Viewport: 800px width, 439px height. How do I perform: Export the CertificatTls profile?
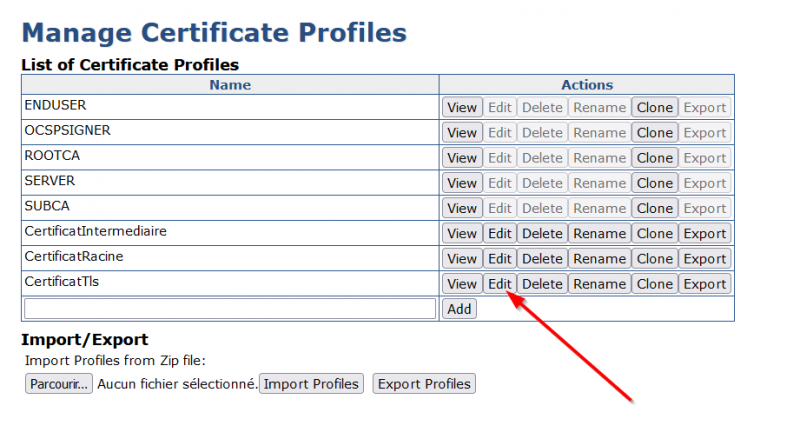click(704, 284)
